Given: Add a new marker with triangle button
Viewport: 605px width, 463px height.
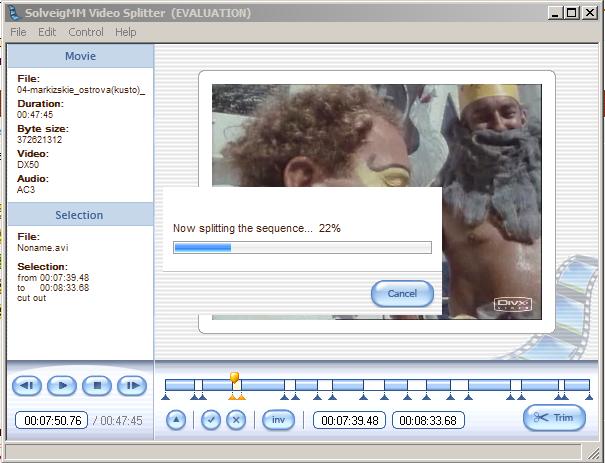Looking at the screenshot, I should (x=176, y=420).
